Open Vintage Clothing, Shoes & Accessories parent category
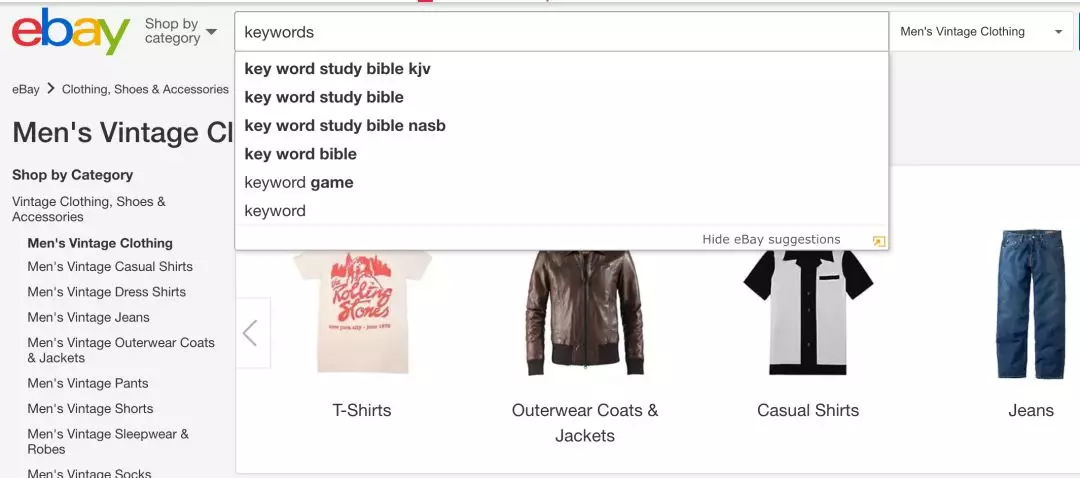The image size is (1080, 478). click(x=89, y=209)
